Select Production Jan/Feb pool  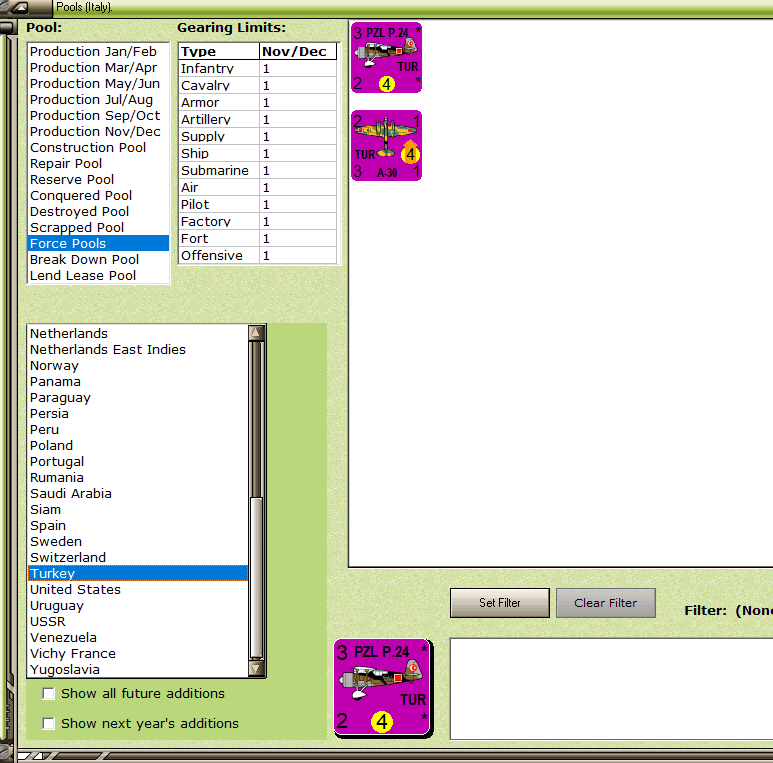(99, 51)
